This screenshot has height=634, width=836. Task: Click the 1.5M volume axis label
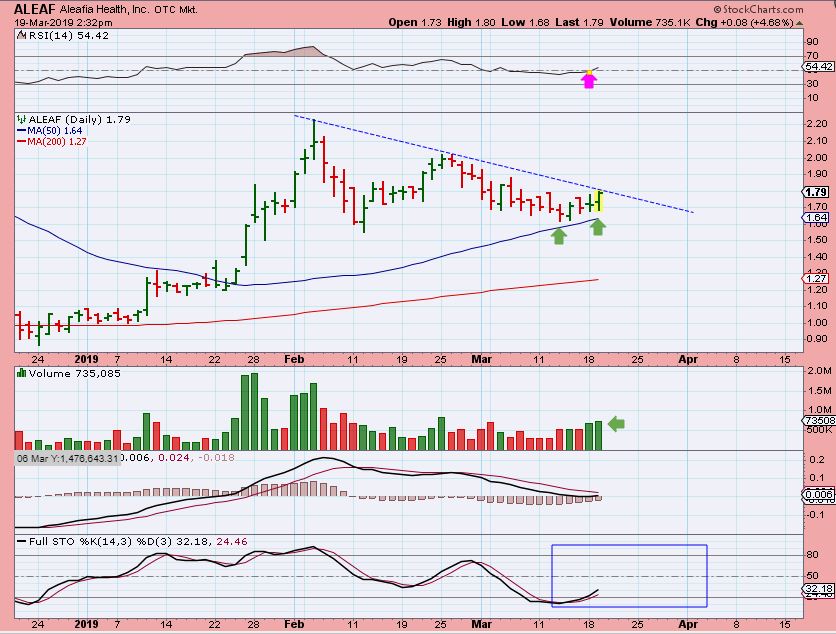(x=820, y=391)
